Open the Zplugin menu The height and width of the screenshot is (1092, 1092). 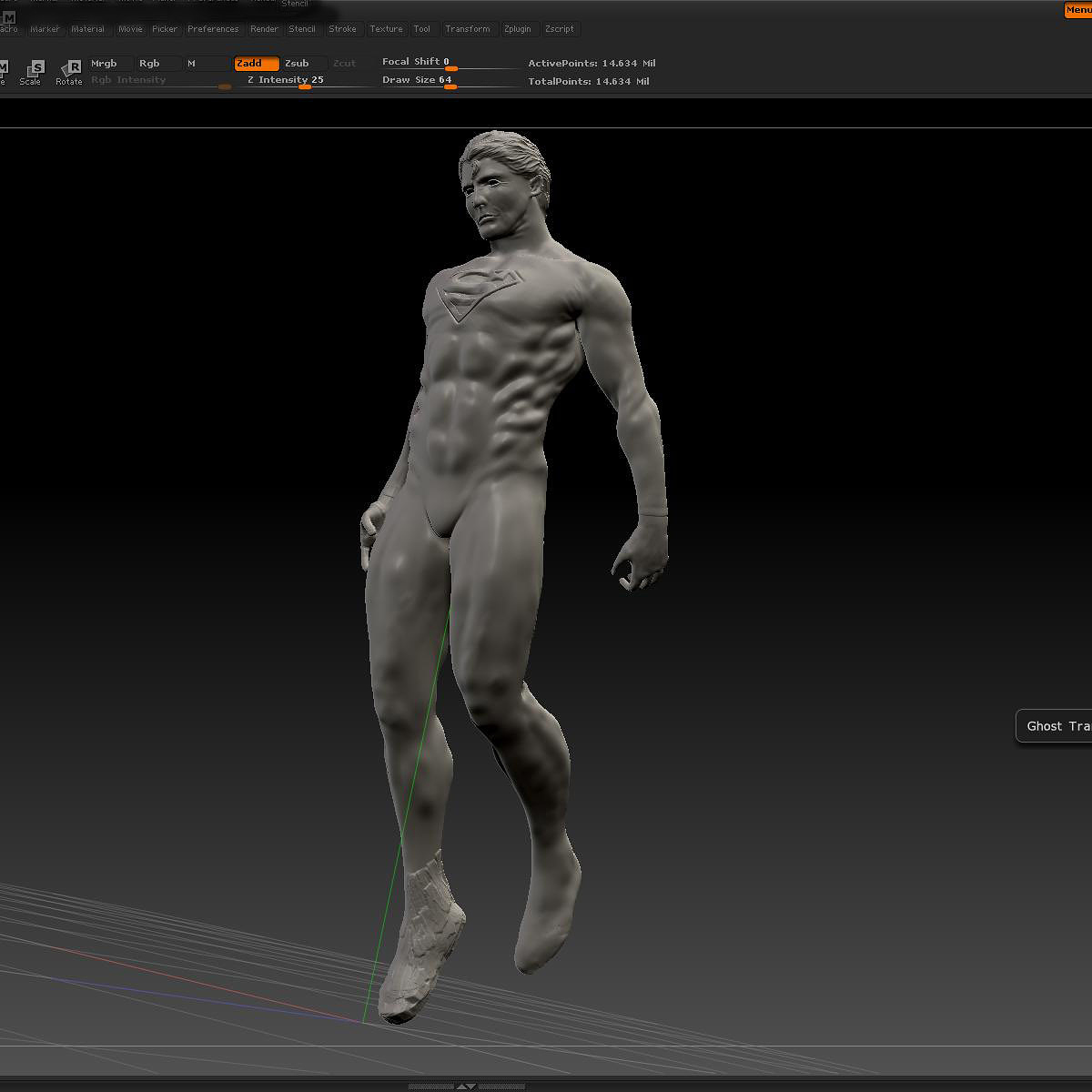pyautogui.click(x=519, y=29)
